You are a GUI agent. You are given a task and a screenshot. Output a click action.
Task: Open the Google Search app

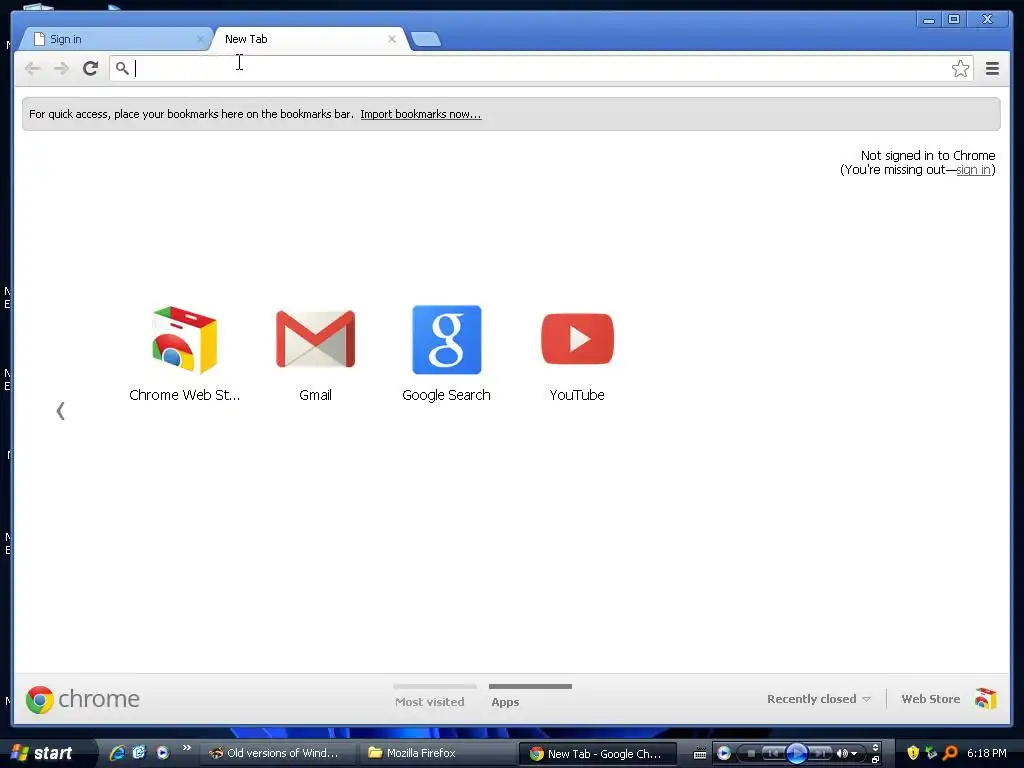pos(447,340)
